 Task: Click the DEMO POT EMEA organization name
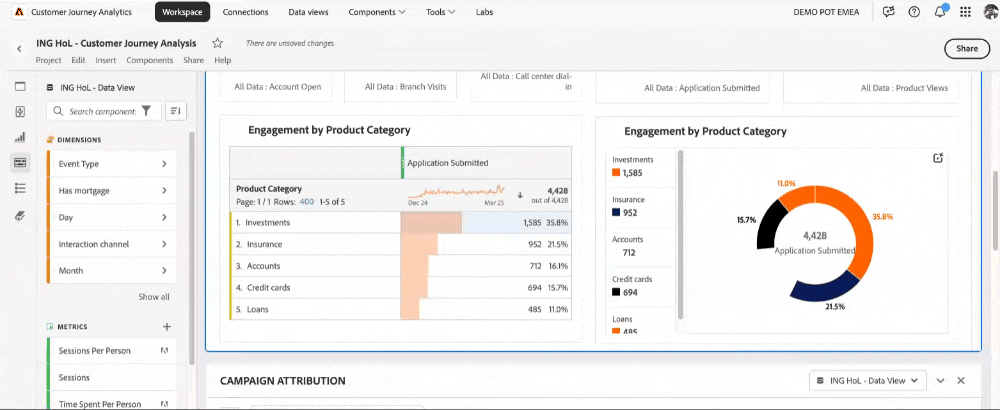826,12
